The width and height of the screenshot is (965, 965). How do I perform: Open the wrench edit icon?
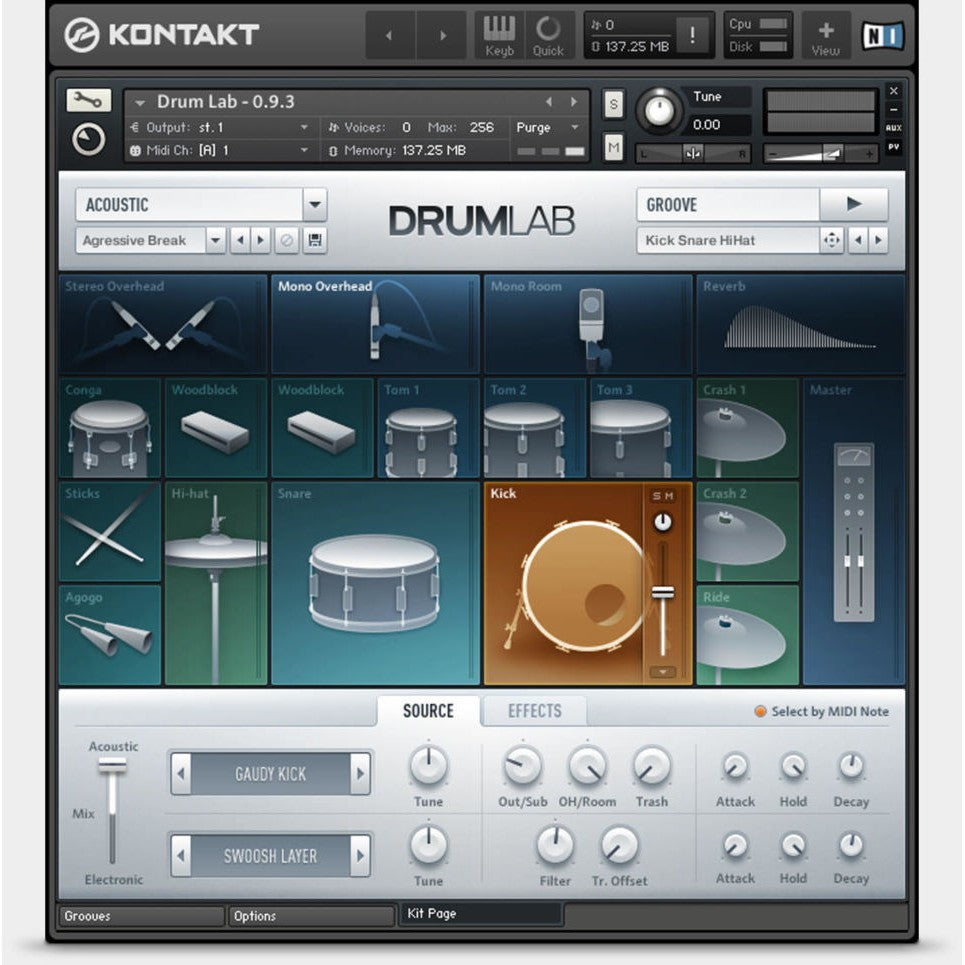pyautogui.click(x=87, y=100)
